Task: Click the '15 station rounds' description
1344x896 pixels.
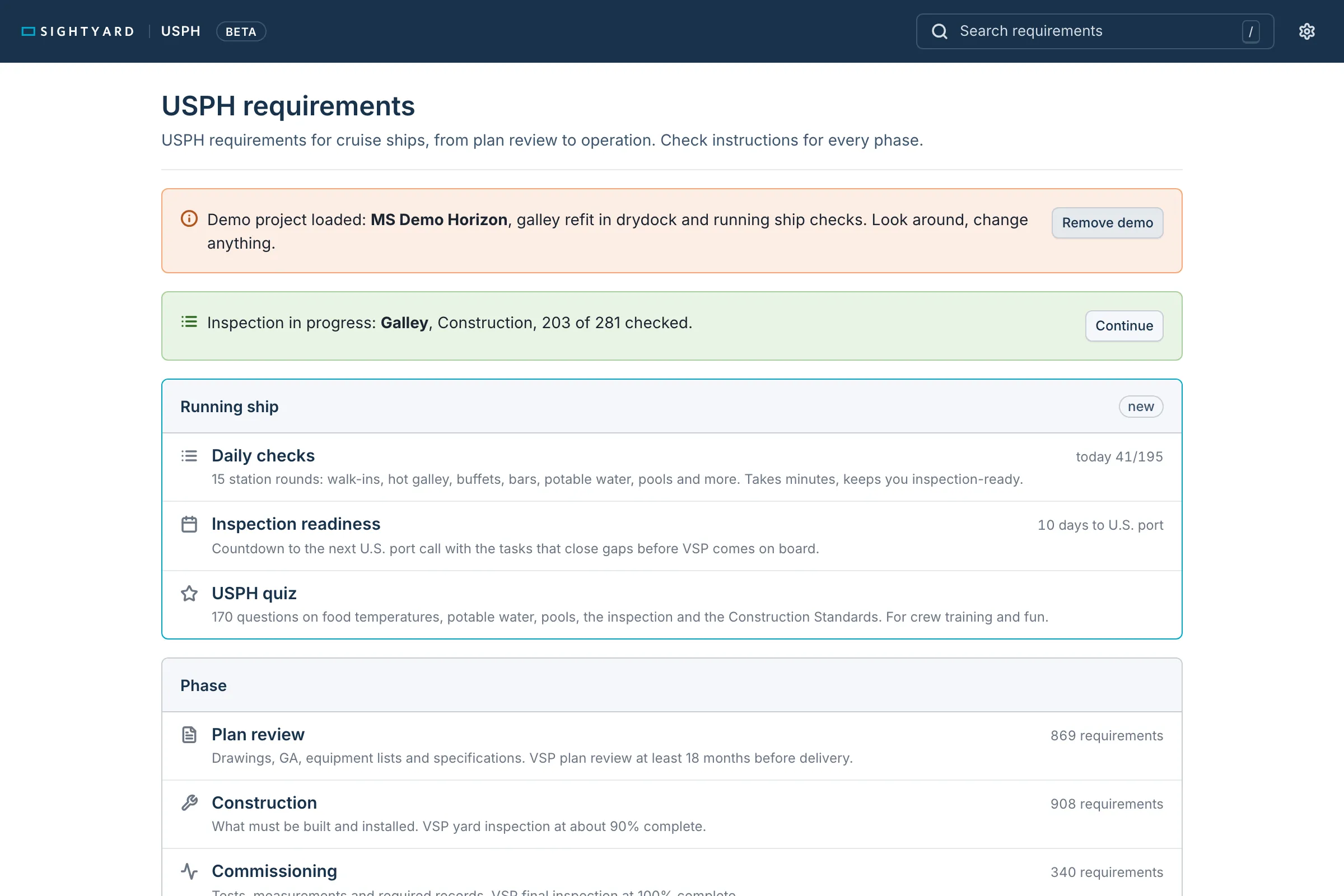Action: (617, 479)
